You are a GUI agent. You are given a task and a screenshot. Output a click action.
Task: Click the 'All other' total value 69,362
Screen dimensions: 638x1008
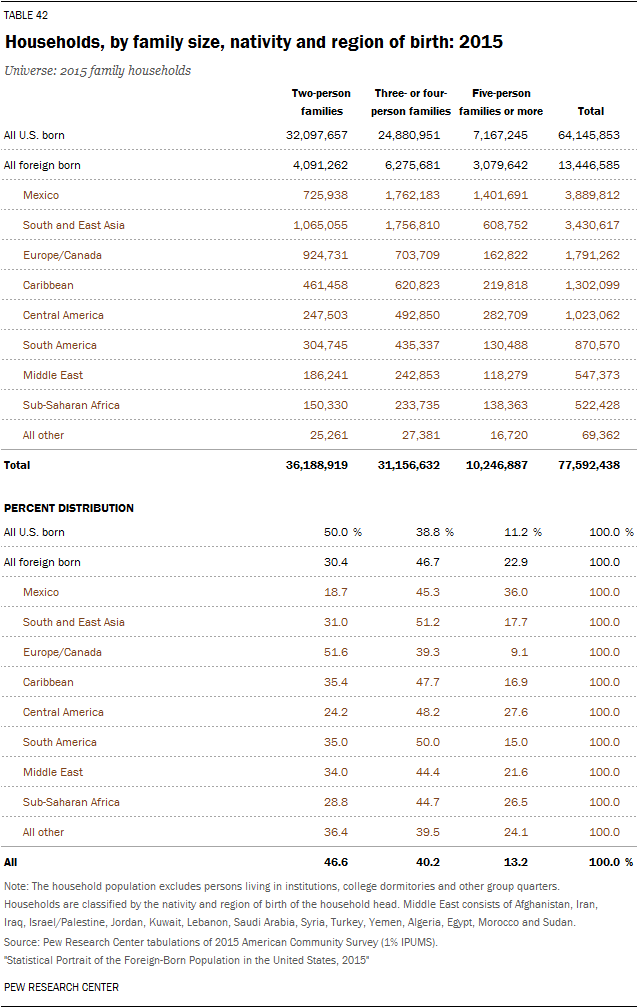(x=598, y=435)
